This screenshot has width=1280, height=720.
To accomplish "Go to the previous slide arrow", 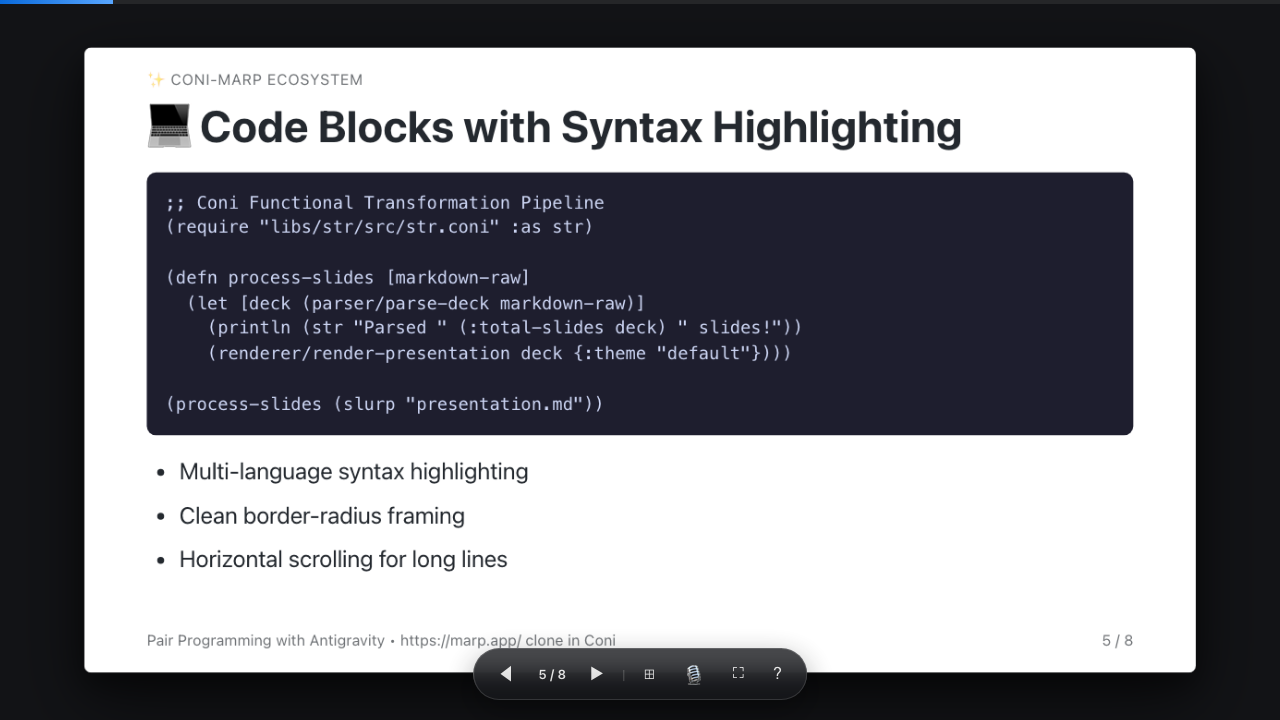I will [506, 674].
